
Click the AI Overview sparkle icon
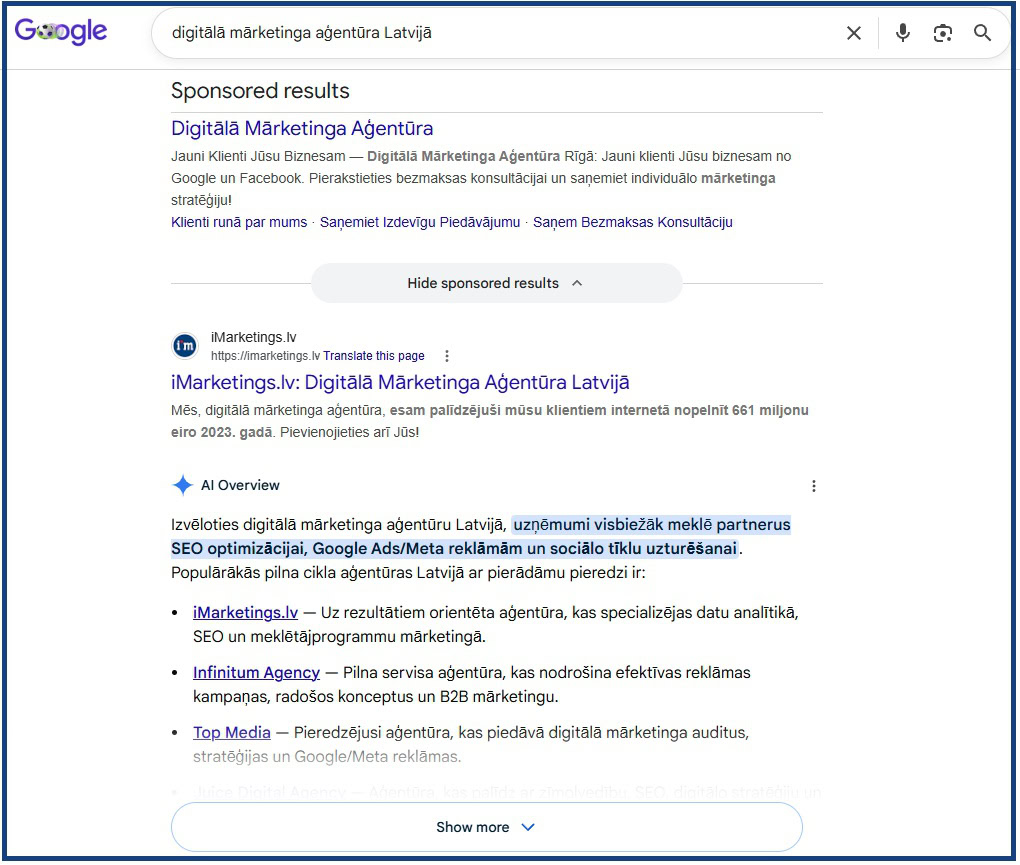point(183,485)
